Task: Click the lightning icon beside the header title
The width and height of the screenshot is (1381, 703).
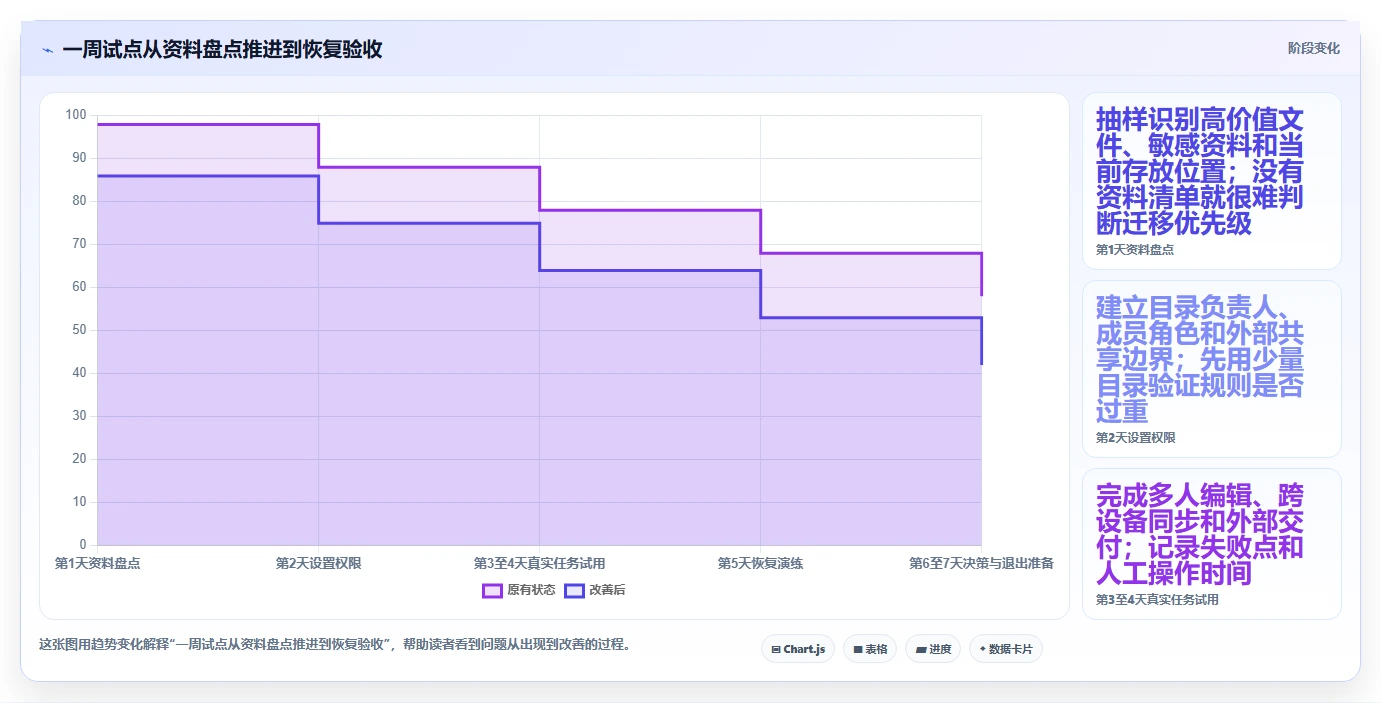Action: click(47, 50)
